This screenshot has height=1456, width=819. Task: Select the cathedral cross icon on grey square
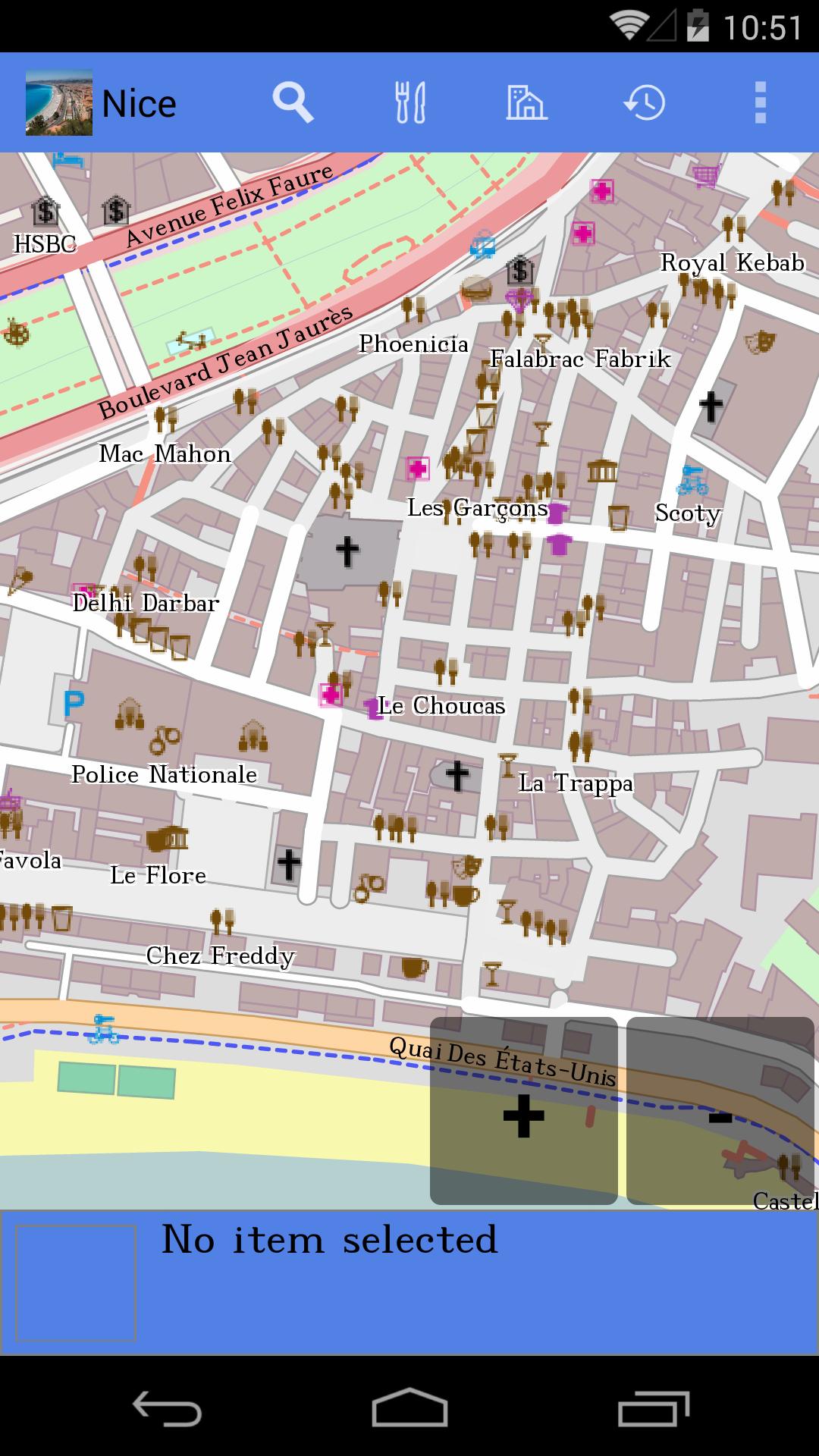pos(347,551)
